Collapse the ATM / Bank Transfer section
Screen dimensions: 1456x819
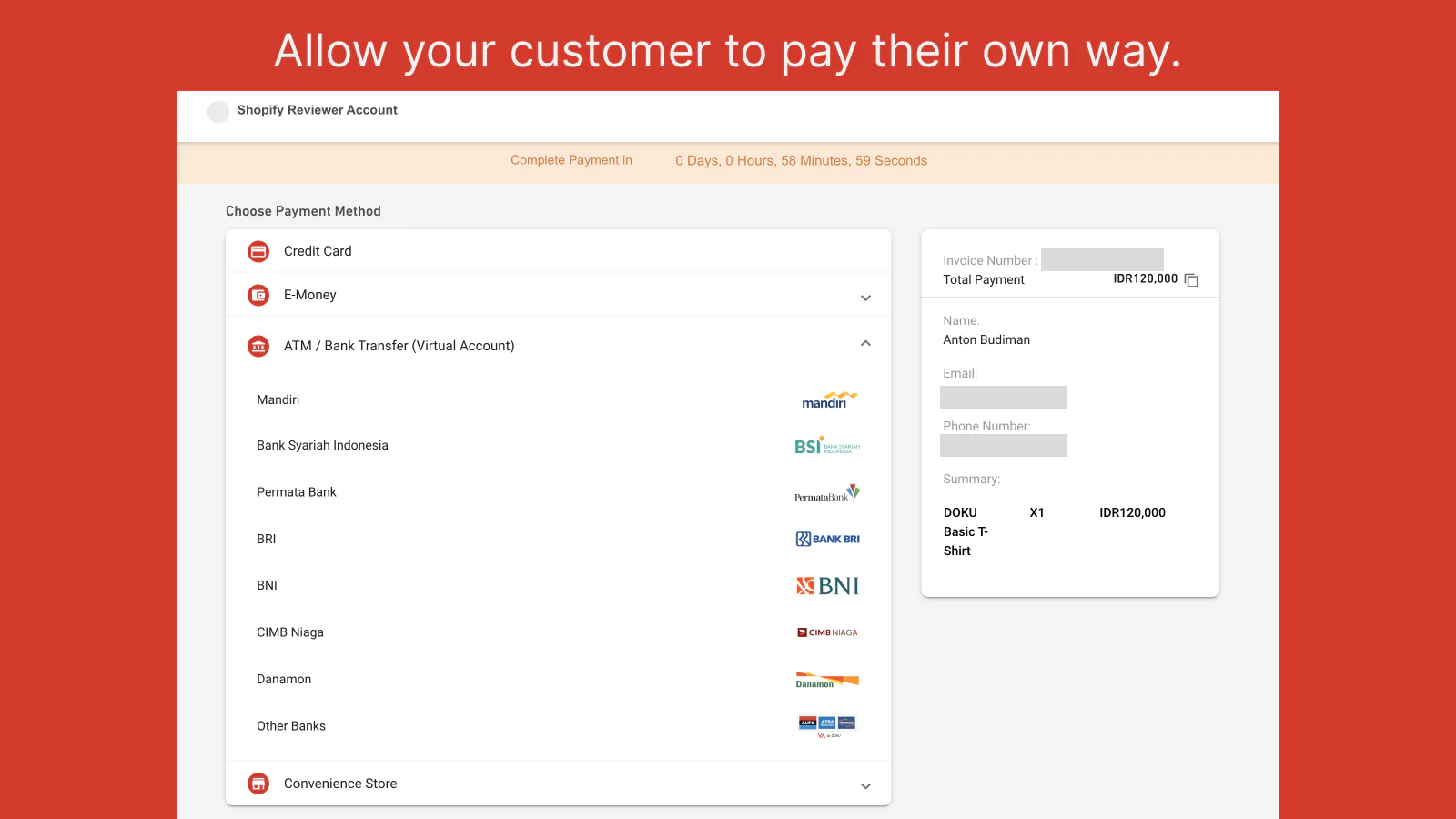(x=865, y=344)
